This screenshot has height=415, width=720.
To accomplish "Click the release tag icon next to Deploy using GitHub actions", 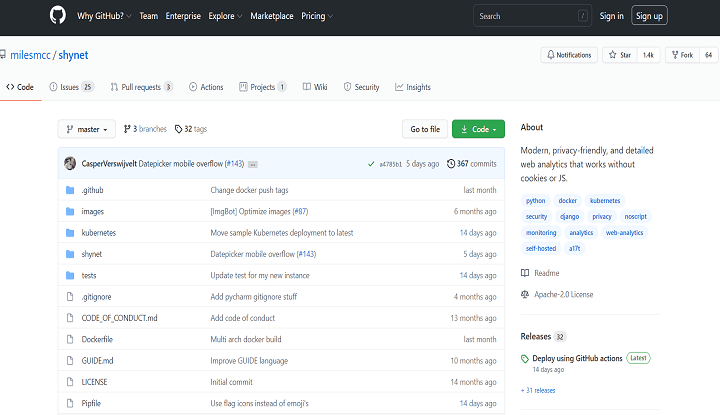I will (525, 359).
